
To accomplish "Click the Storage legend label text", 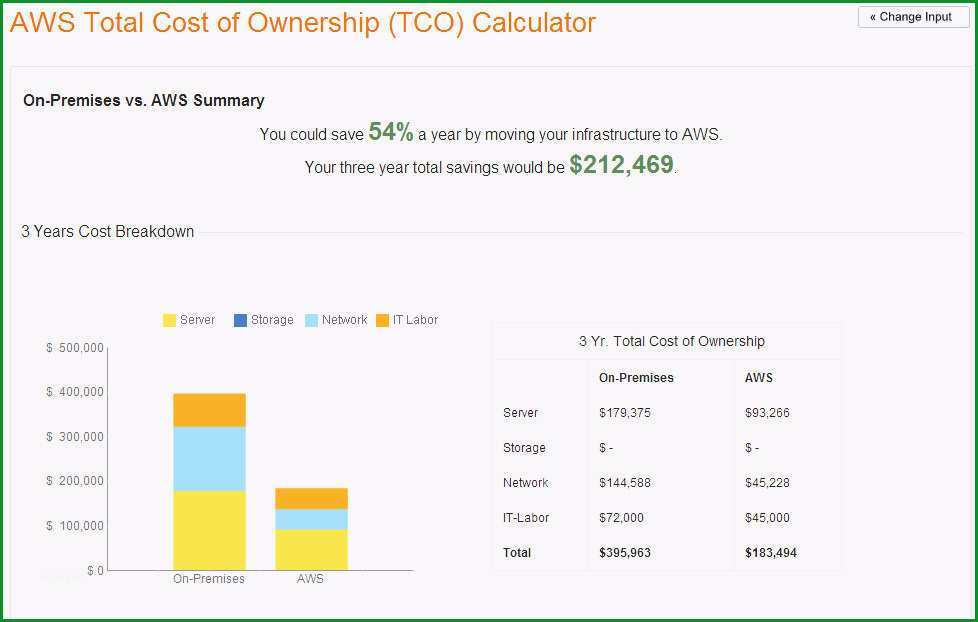I will coord(272,319).
